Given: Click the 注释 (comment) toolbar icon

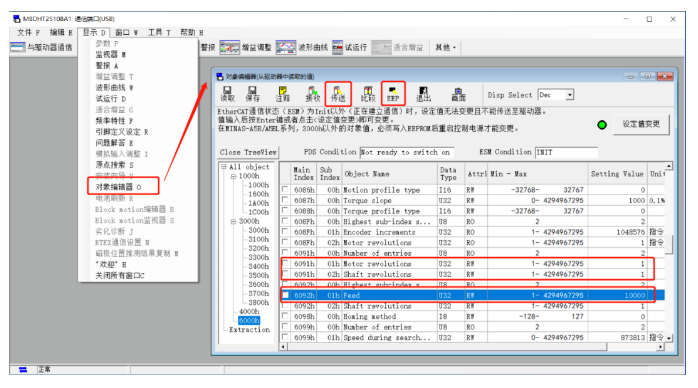Looking at the screenshot, I should tap(283, 94).
